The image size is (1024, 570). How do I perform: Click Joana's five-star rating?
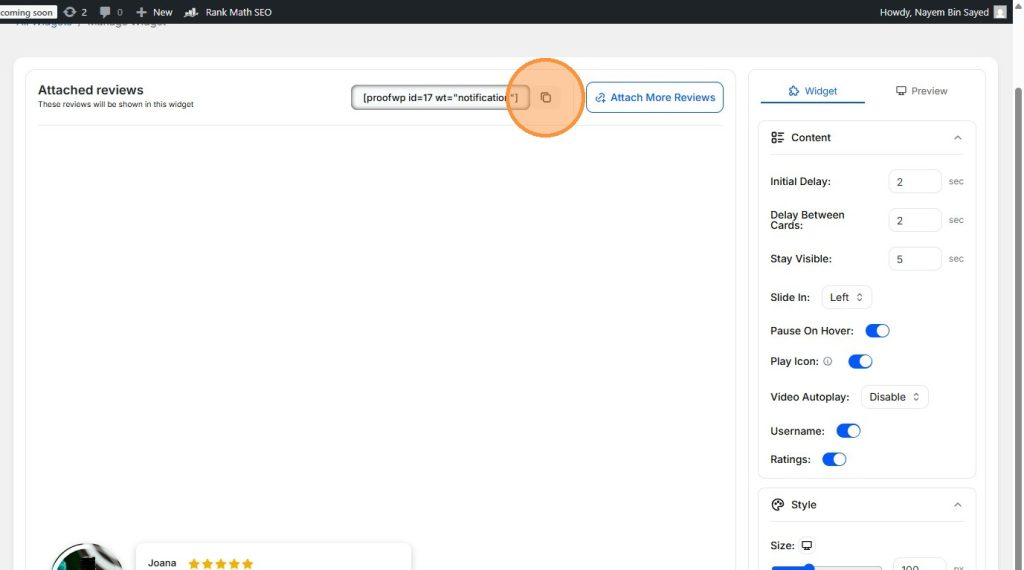coord(221,563)
